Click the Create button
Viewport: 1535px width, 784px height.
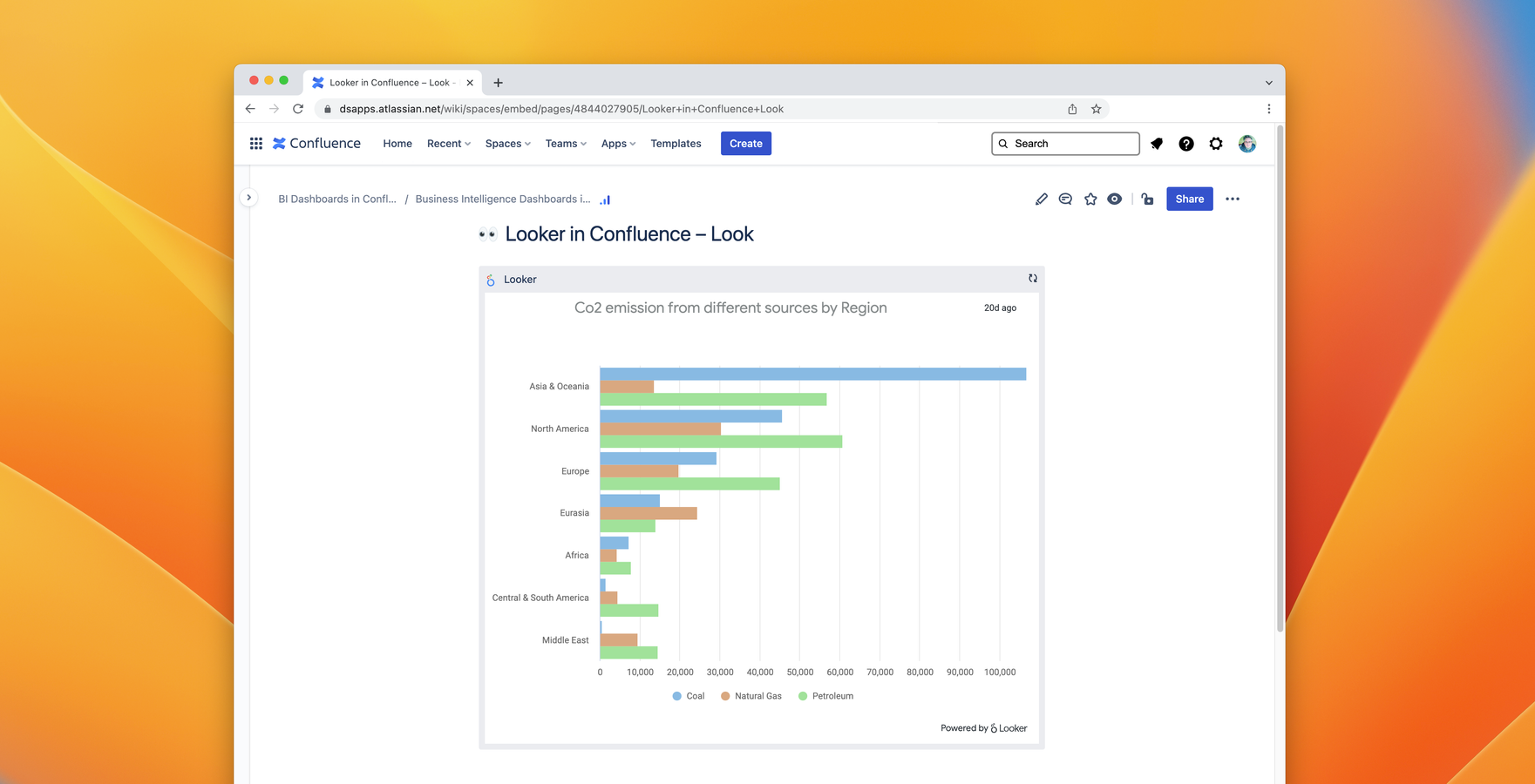click(746, 144)
